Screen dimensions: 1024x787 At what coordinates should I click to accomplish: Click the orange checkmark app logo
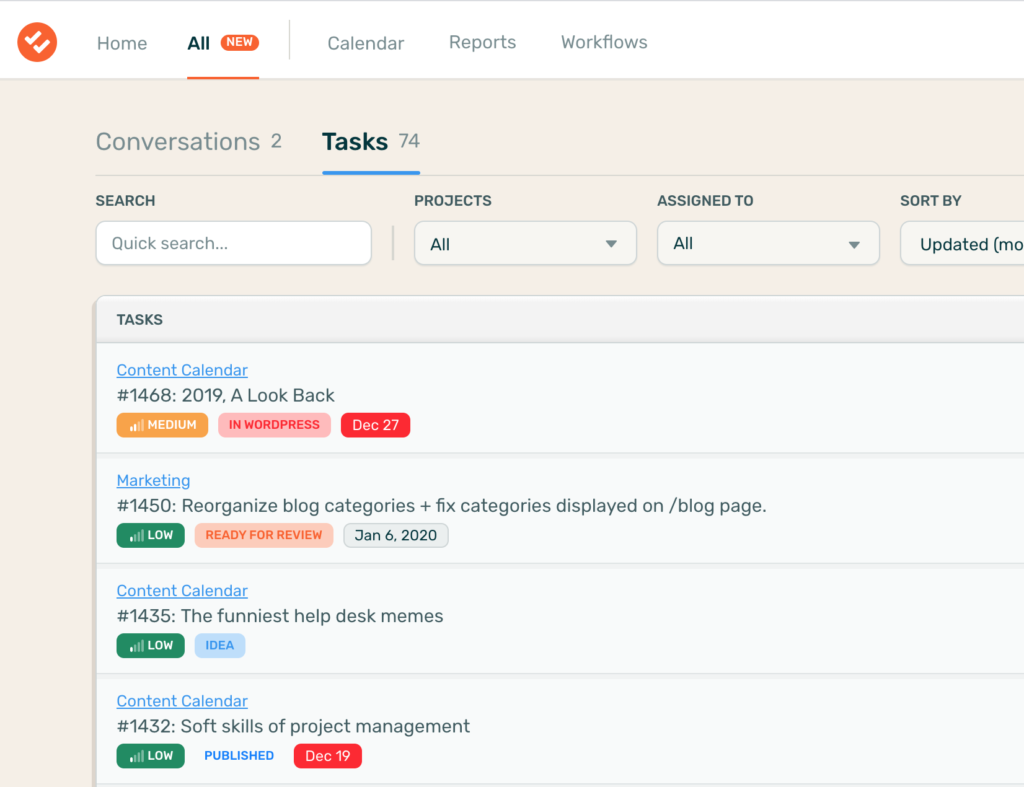(x=37, y=42)
